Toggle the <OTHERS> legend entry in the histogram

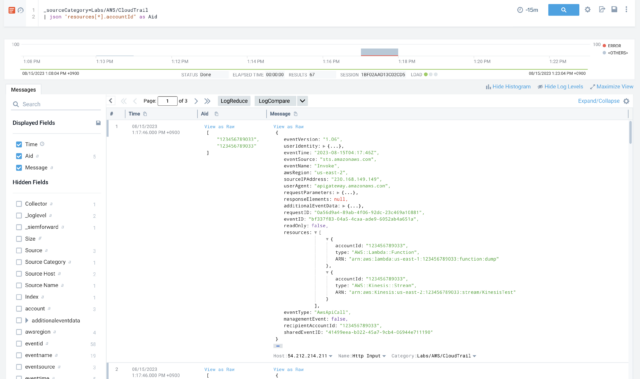[x=615, y=53]
